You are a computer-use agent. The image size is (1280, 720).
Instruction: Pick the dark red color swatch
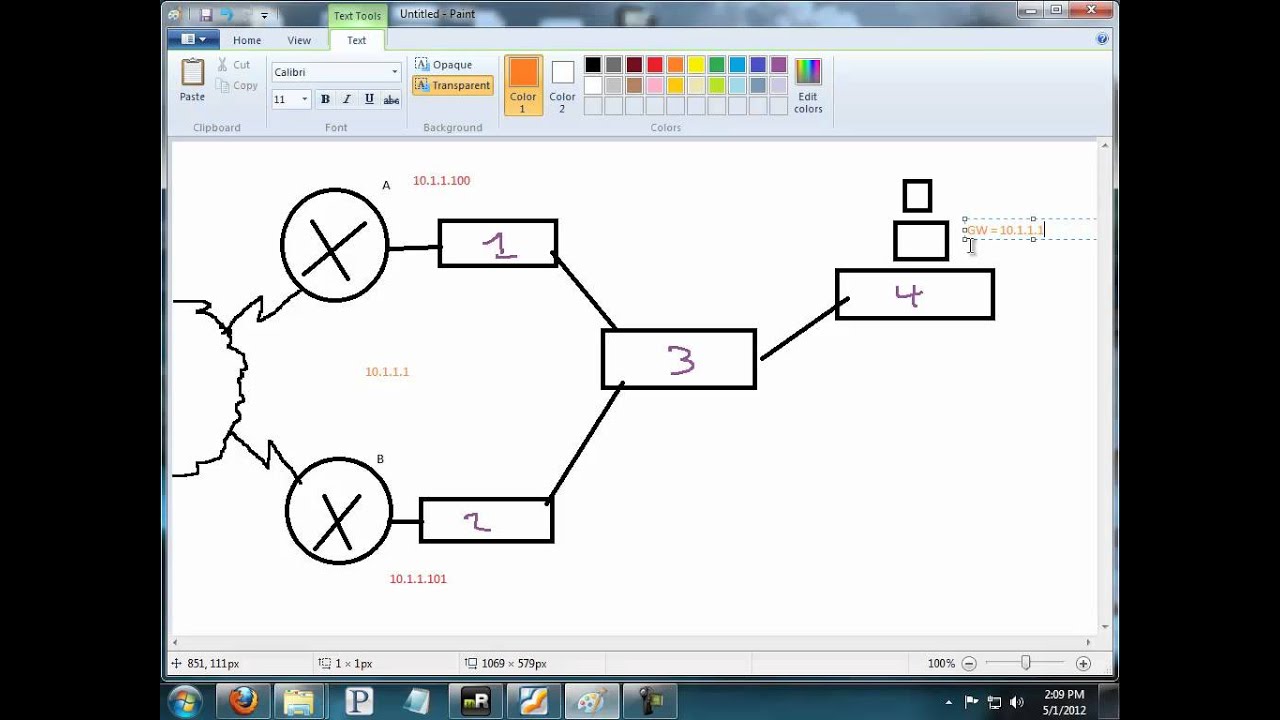(x=634, y=65)
